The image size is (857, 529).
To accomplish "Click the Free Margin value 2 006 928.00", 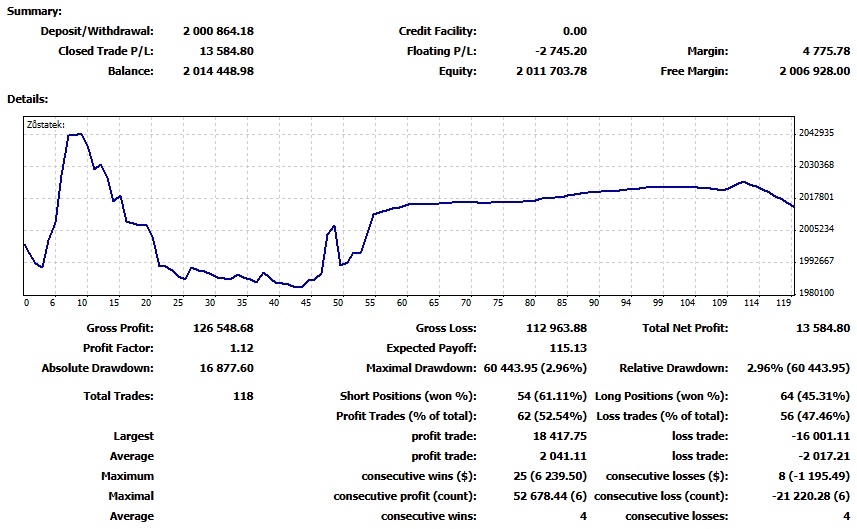I will click(x=814, y=71).
